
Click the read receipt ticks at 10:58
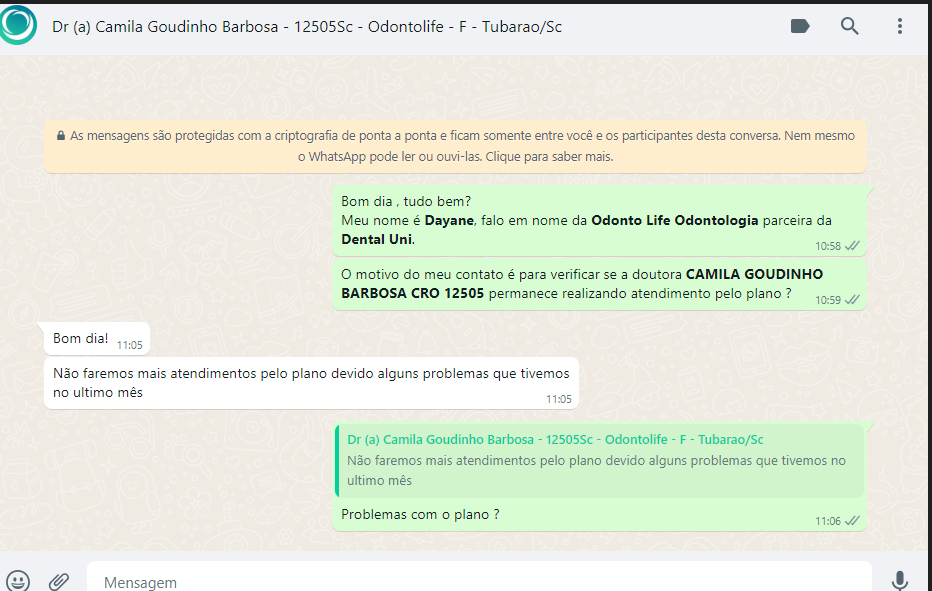pos(852,246)
